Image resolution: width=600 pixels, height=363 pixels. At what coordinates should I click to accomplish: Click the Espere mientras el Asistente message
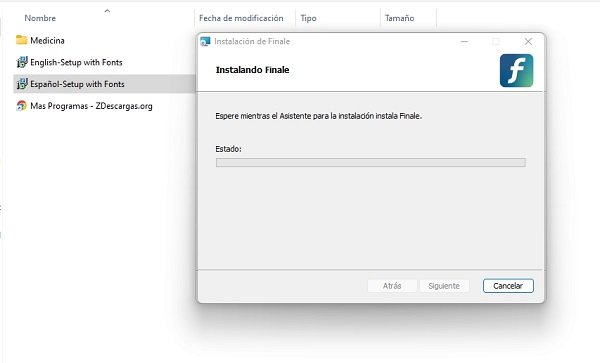click(x=318, y=116)
